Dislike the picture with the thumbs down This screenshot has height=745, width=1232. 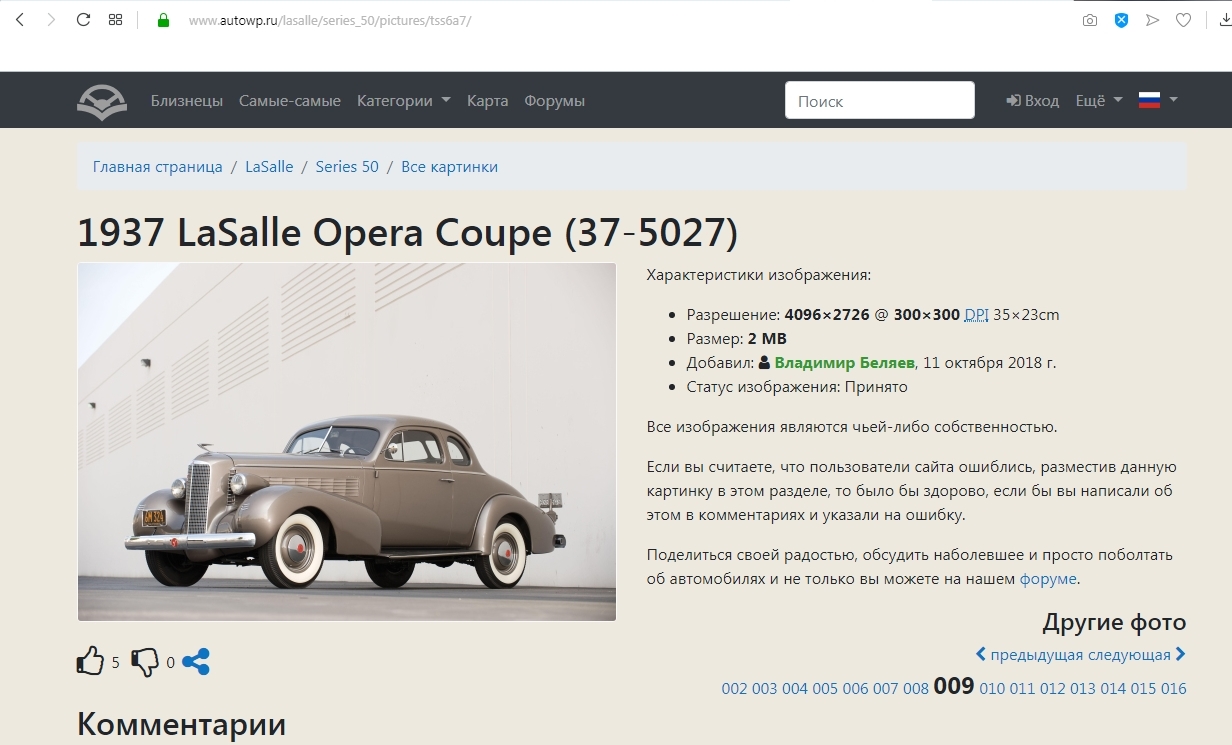click(x=145, y=662)
